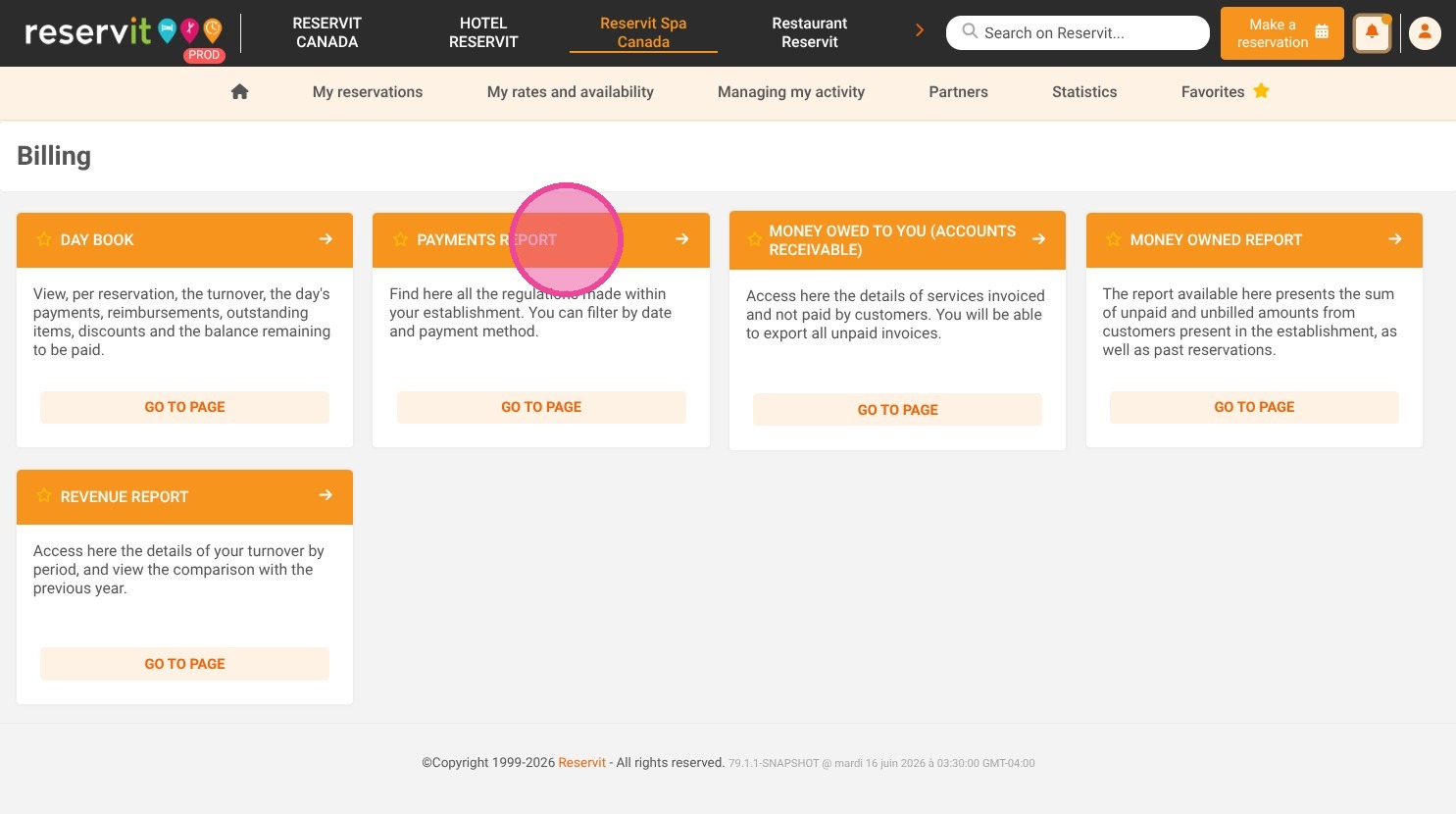The image size is (1456, 814).
Task: Expand more establishments with the orange chevron
Action: (920, 30)
